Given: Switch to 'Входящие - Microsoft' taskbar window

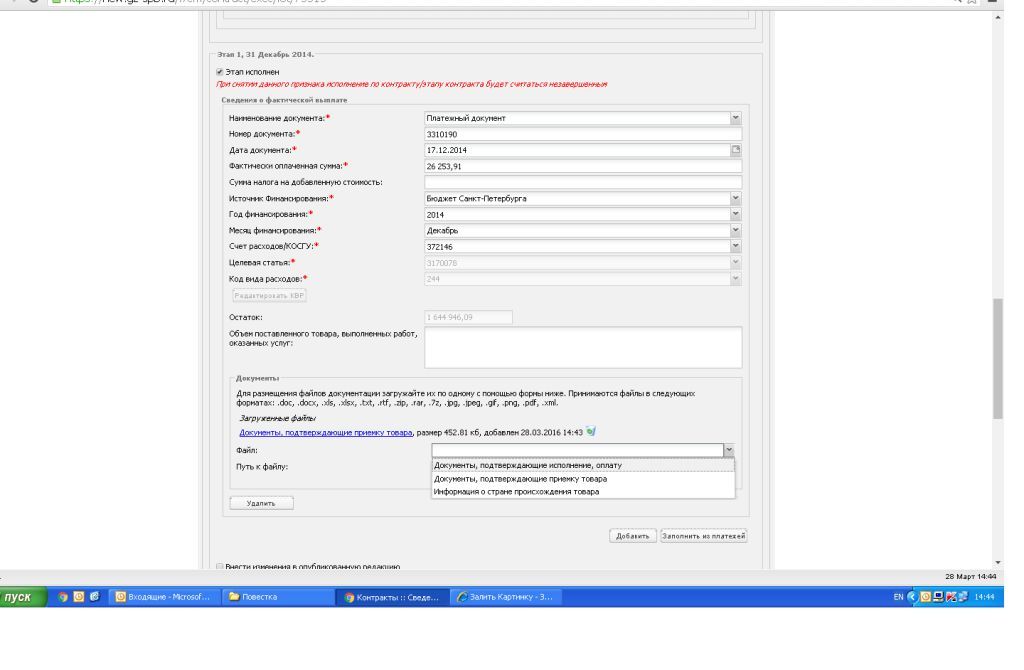Looking at the screenshot, I should (164, 597).
